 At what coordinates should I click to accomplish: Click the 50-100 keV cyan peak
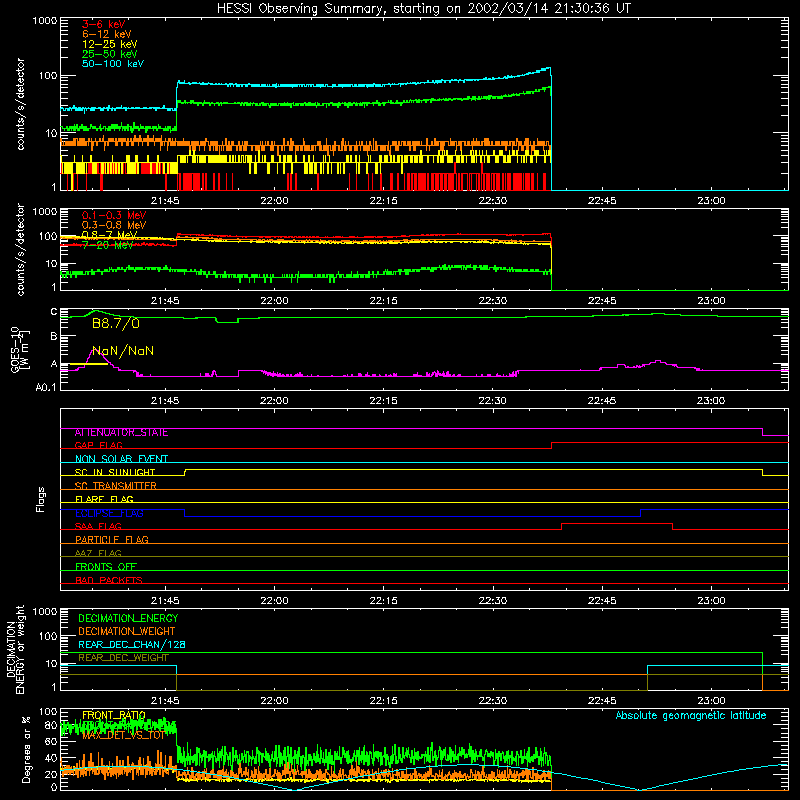click(548, 68)
